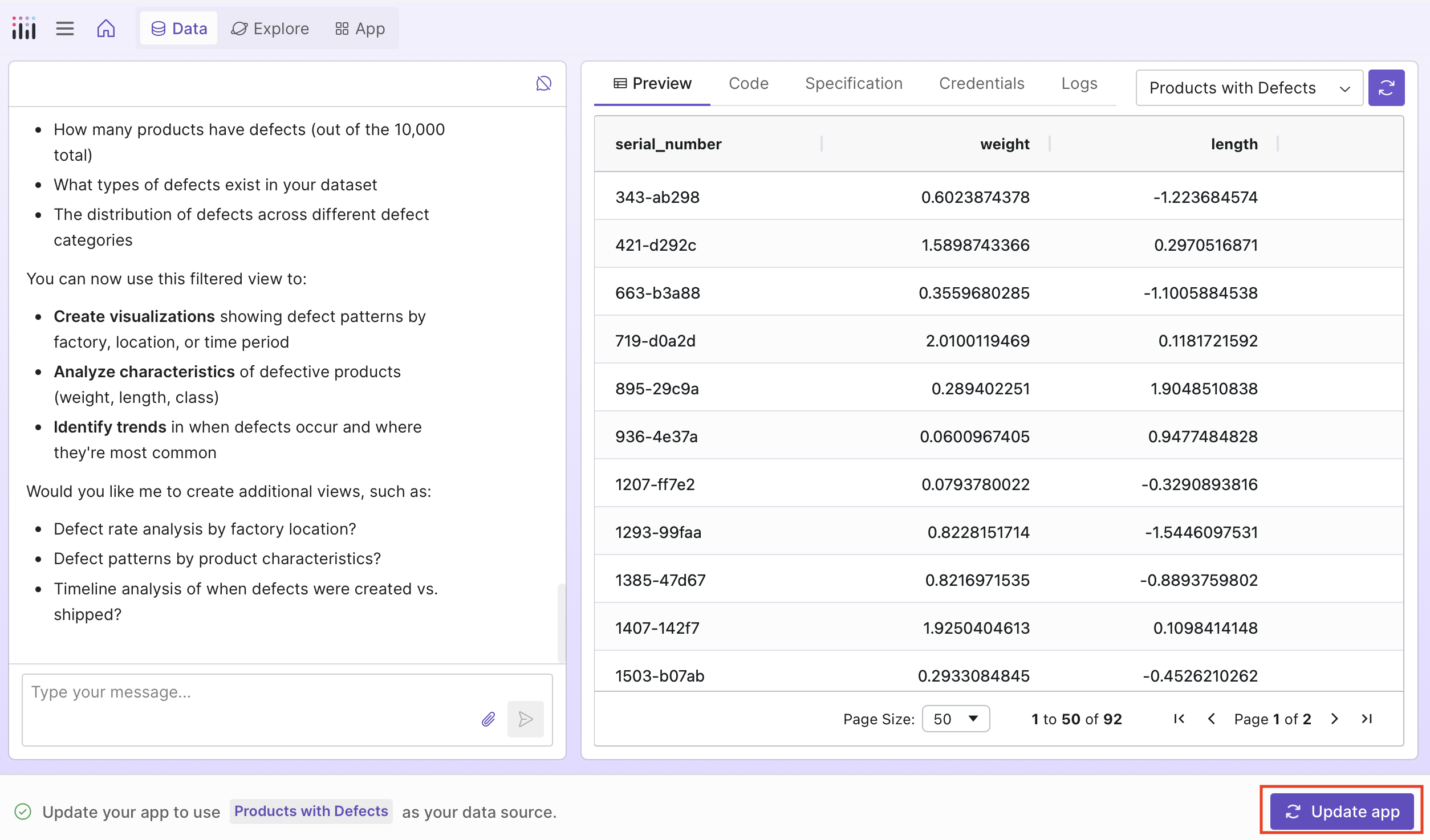Open the Explore section

tap(270, 28)
